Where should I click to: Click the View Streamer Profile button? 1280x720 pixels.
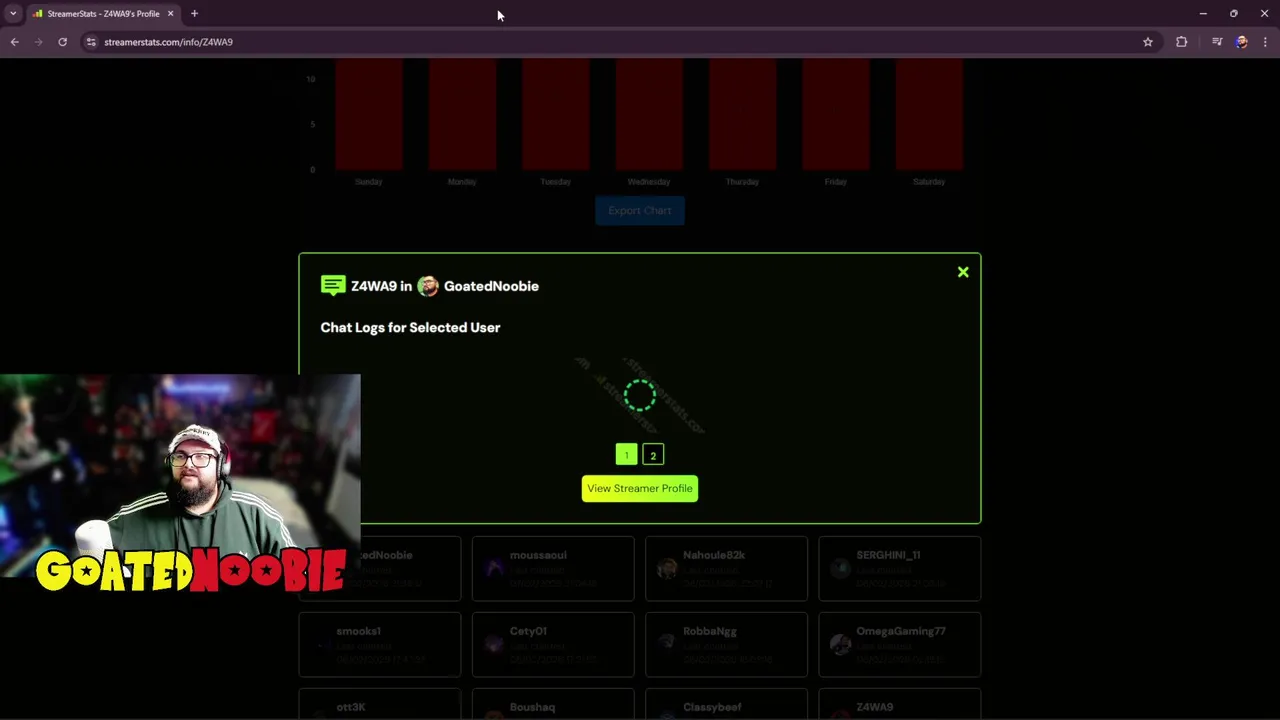pyautogui.click(x=640, y=488)
